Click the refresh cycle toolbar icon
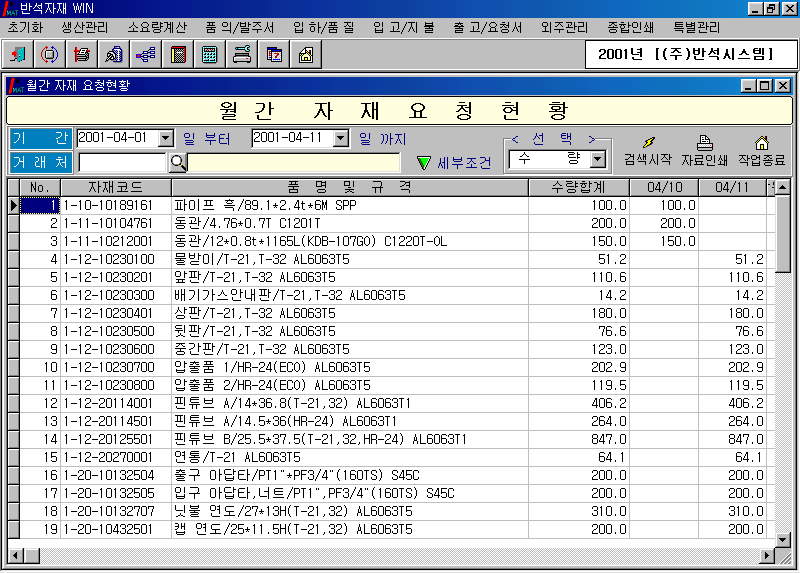 tap(50, 54)
